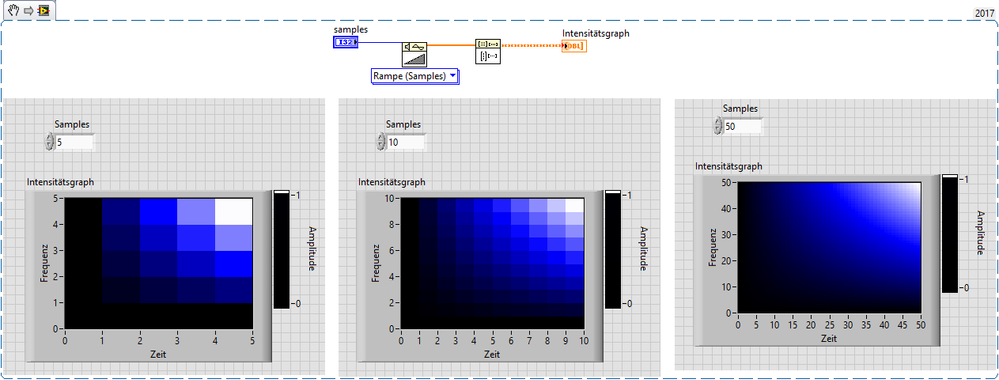The height and width of the screenshot is (380, 999).
Task: Click the arrow icon in snippet header
Action: [29, 11]
